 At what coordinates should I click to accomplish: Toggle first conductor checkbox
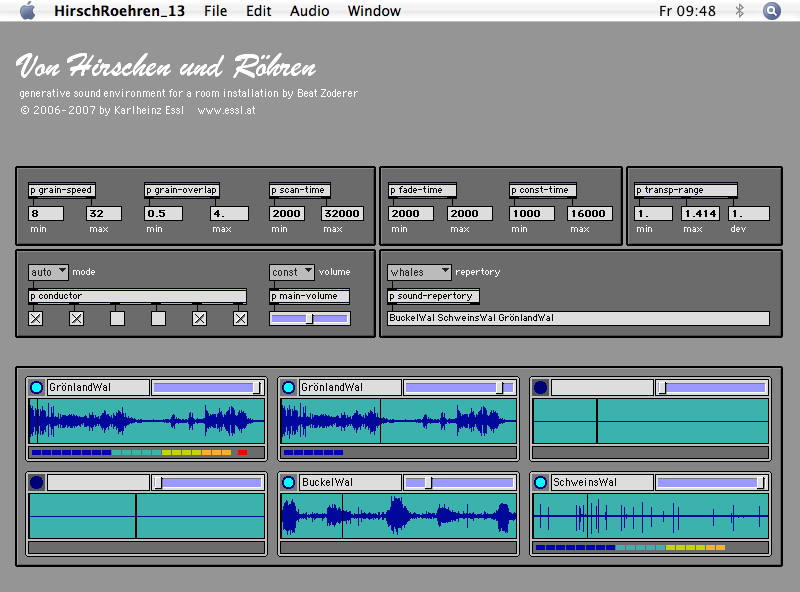pos(36,319)
